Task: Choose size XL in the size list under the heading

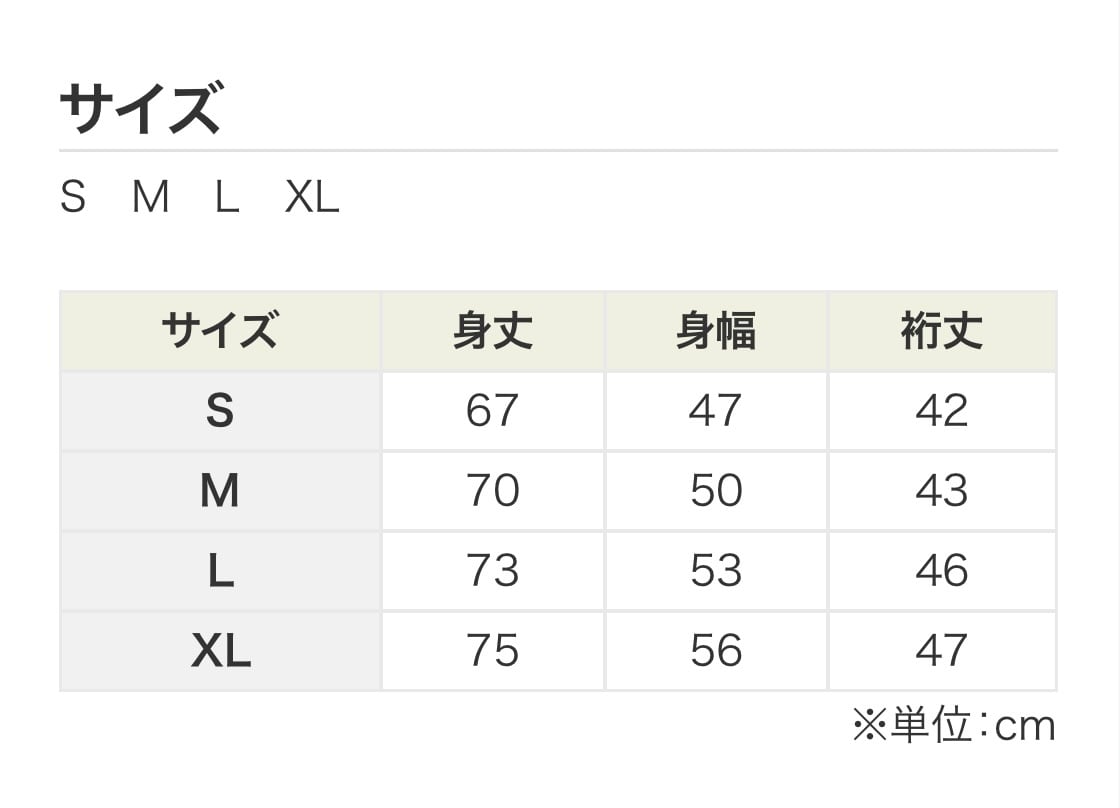Action: click(x=312, y=198)
